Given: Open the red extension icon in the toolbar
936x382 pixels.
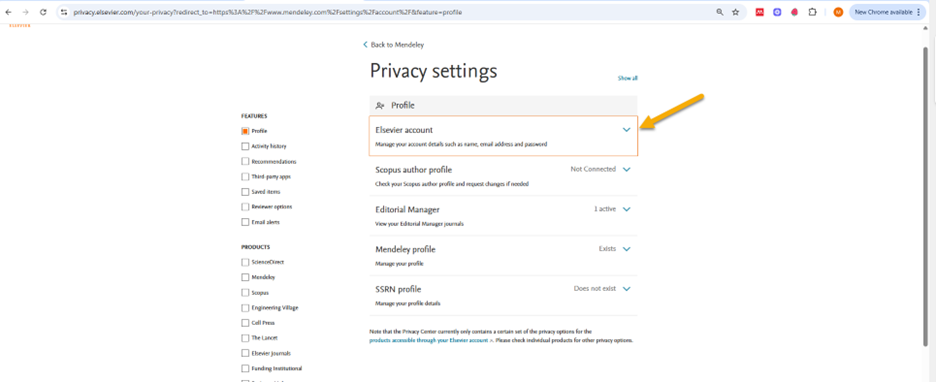Looking at the screenshot, I should (x=760, y=12).
